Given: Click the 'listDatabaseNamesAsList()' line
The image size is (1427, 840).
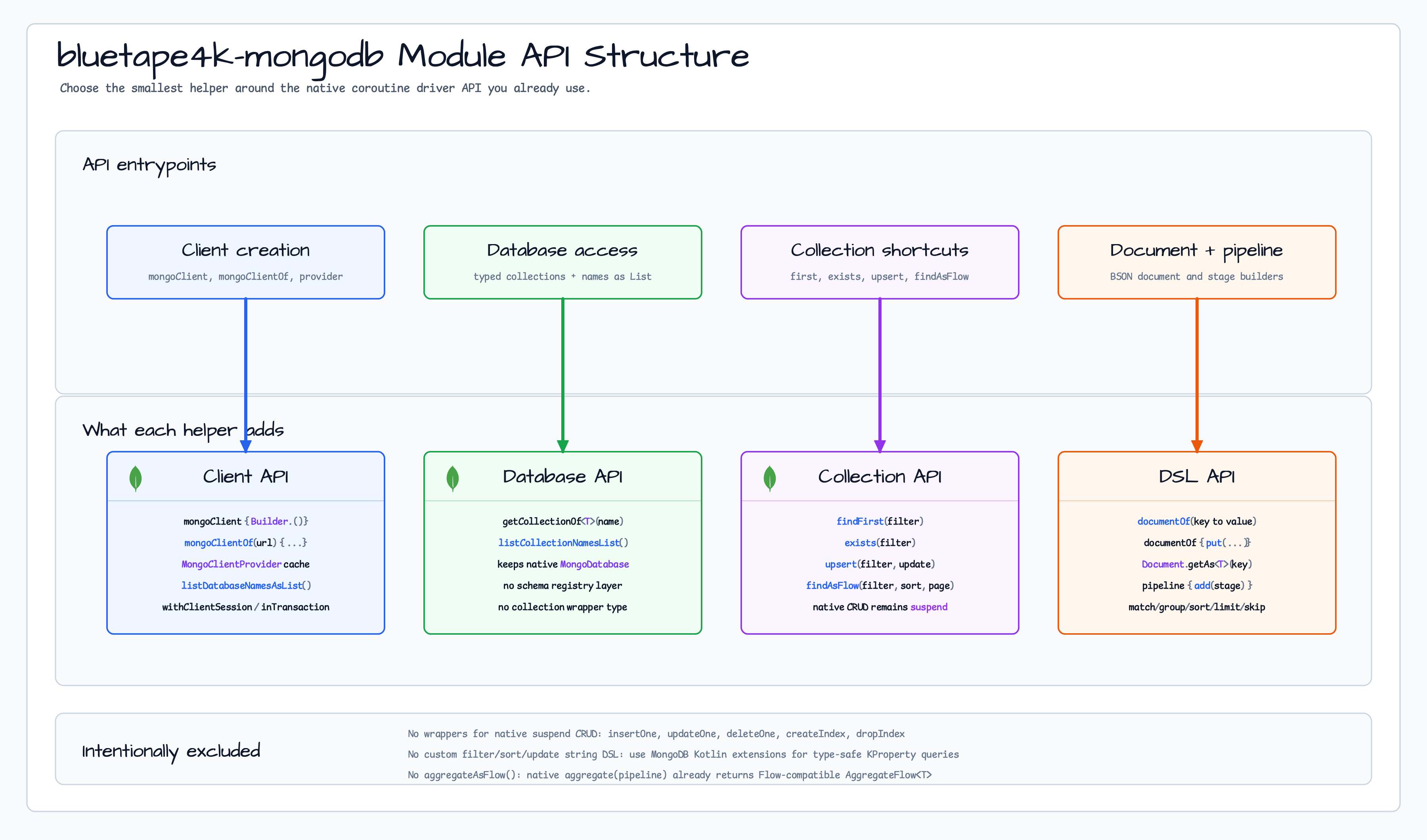Looking at the screenshot, I should [x=246, y=586].
